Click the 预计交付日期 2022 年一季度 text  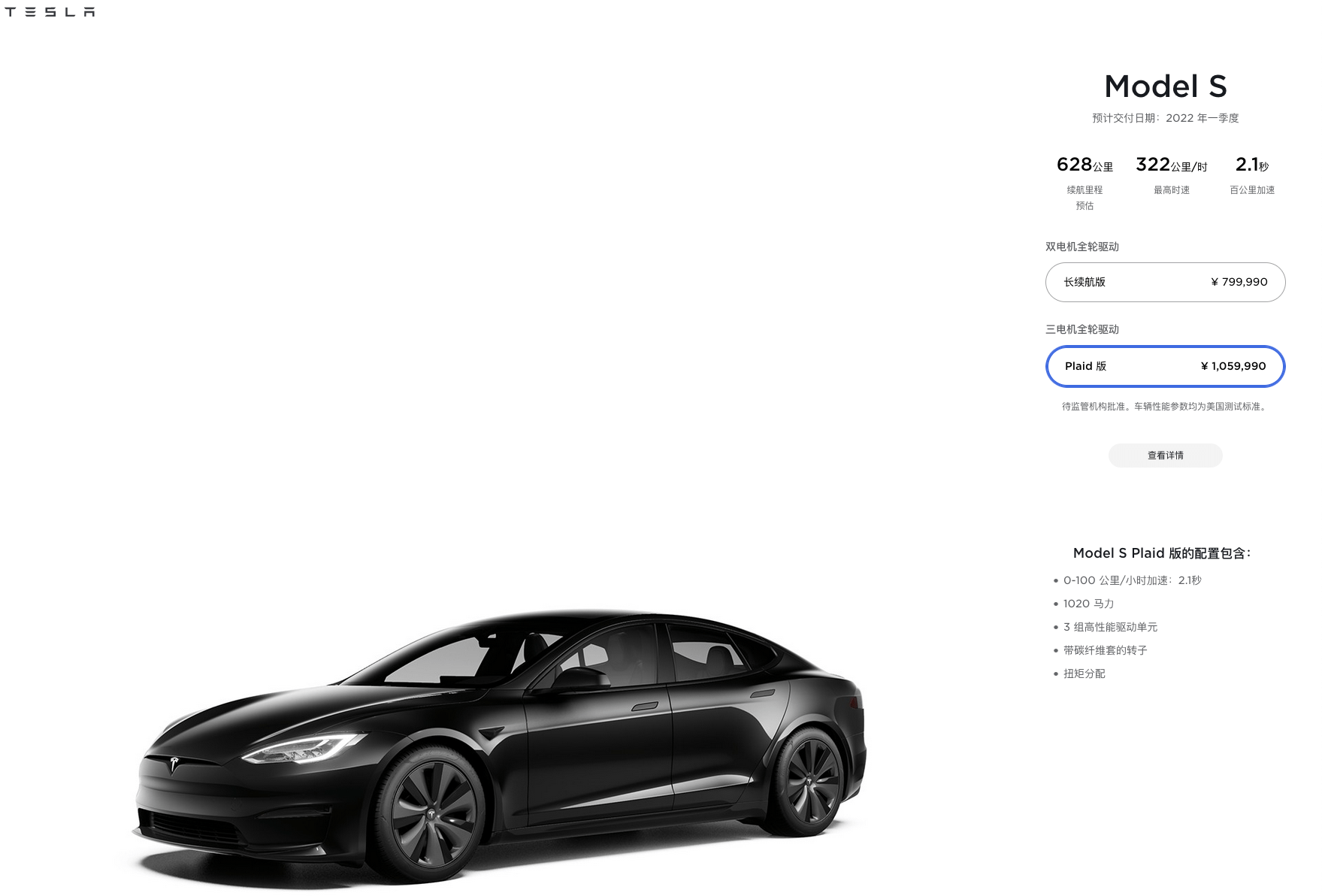[1165, 118]
